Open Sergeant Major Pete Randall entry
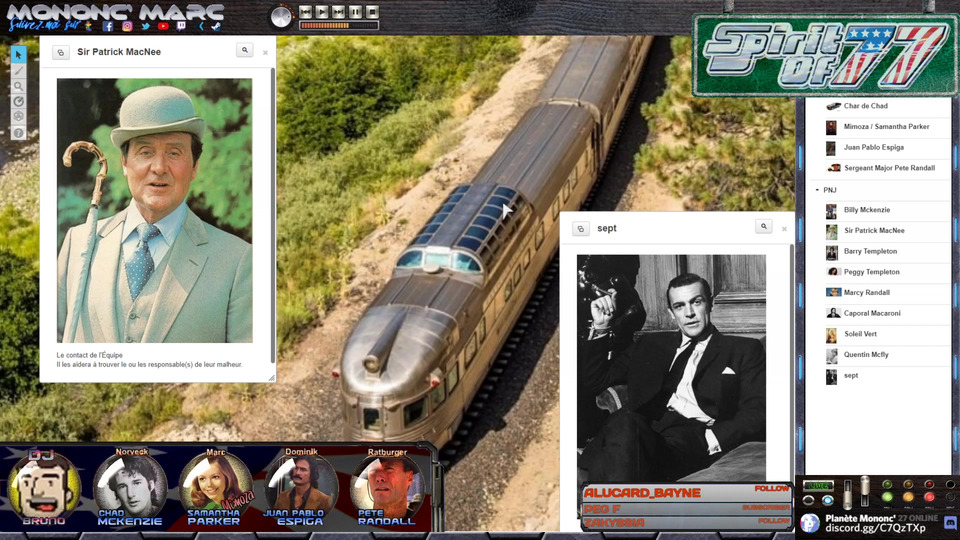 coord(888,168)
